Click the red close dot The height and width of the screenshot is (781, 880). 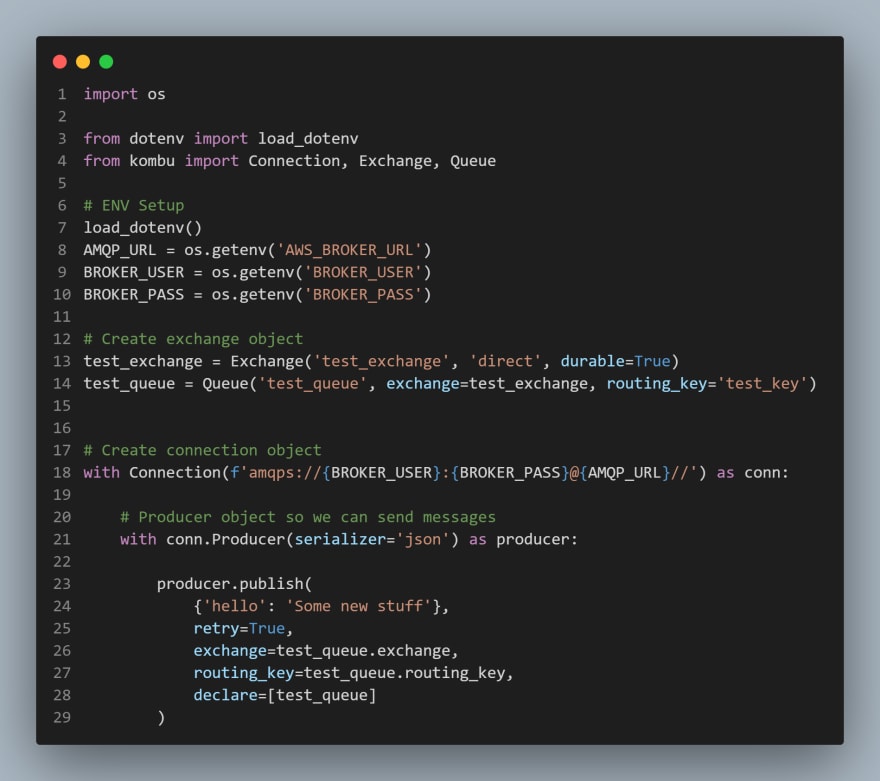59,62
